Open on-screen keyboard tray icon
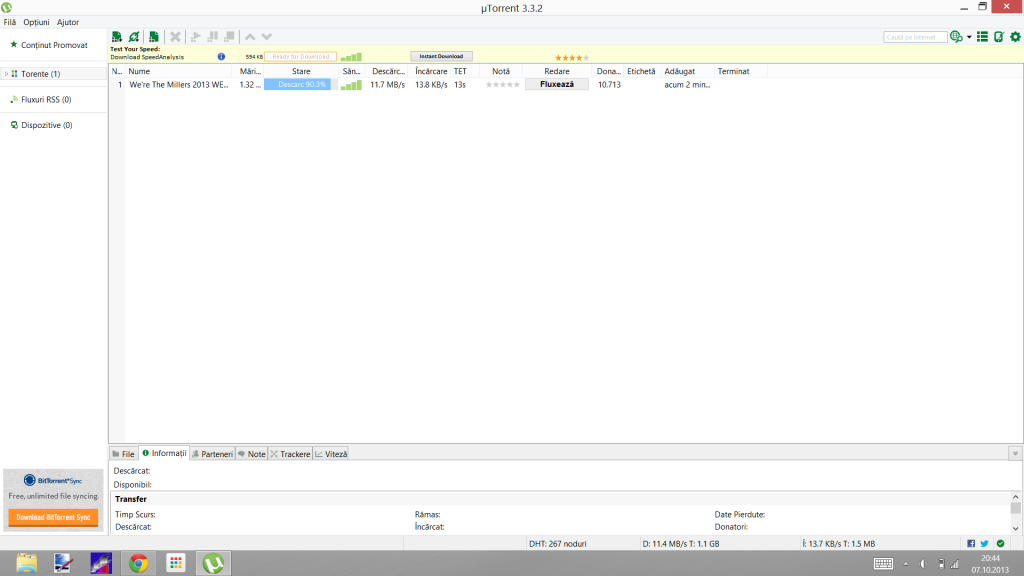Screen dimensions: 1024x576 point(883,564)
